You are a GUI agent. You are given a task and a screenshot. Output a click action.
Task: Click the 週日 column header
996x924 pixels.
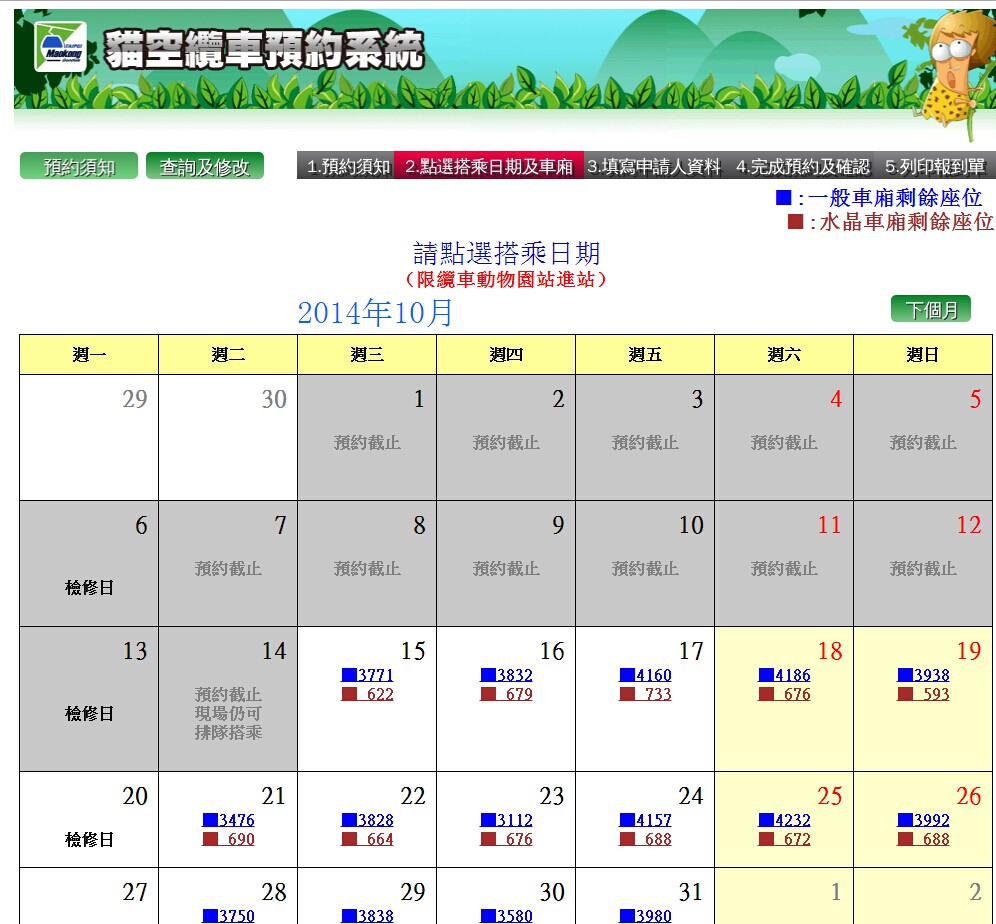click(x=923, y=354)
